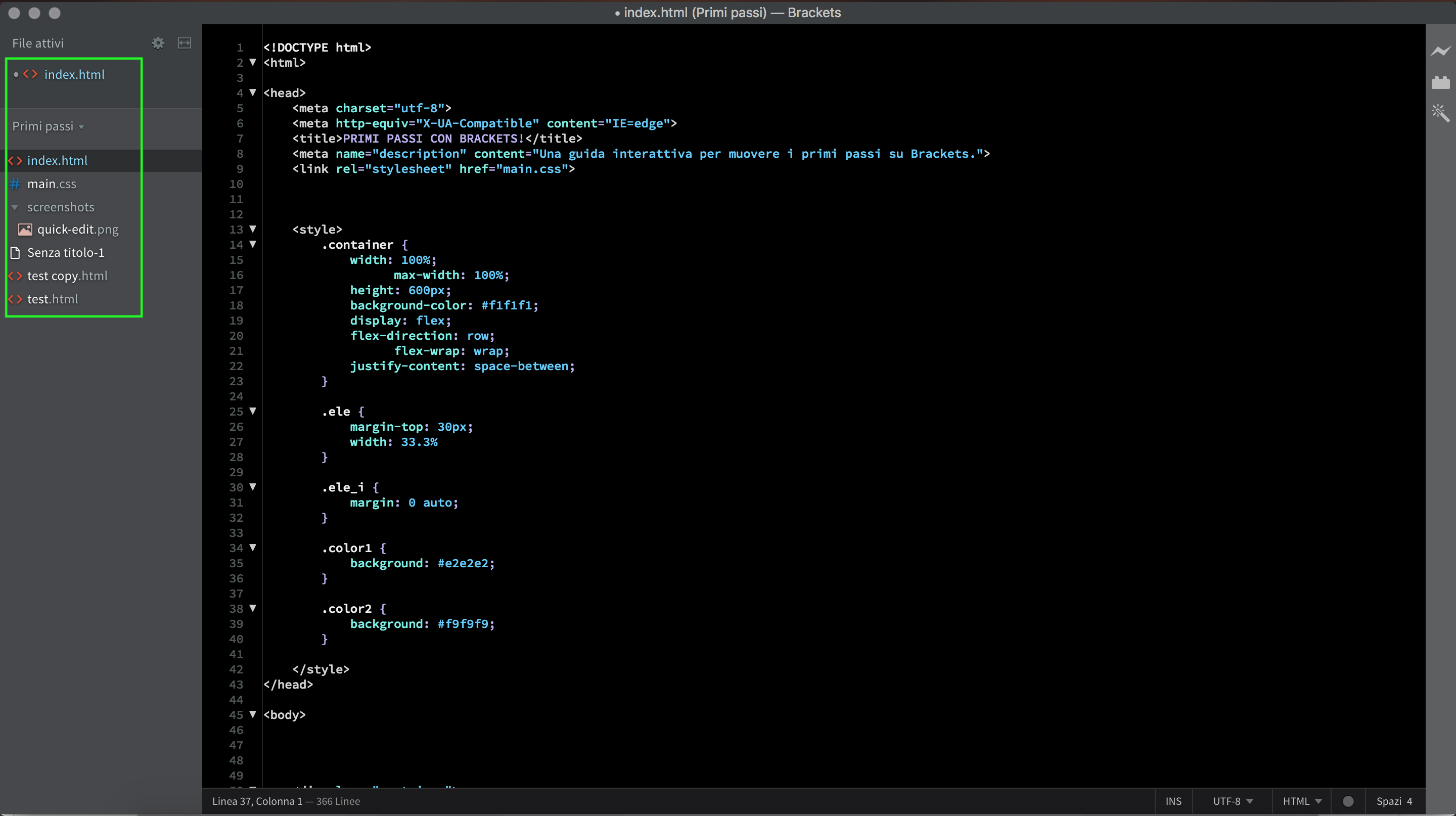
Task: Open the HTML language mode dropdown
Action: [x=1302, y=801]
